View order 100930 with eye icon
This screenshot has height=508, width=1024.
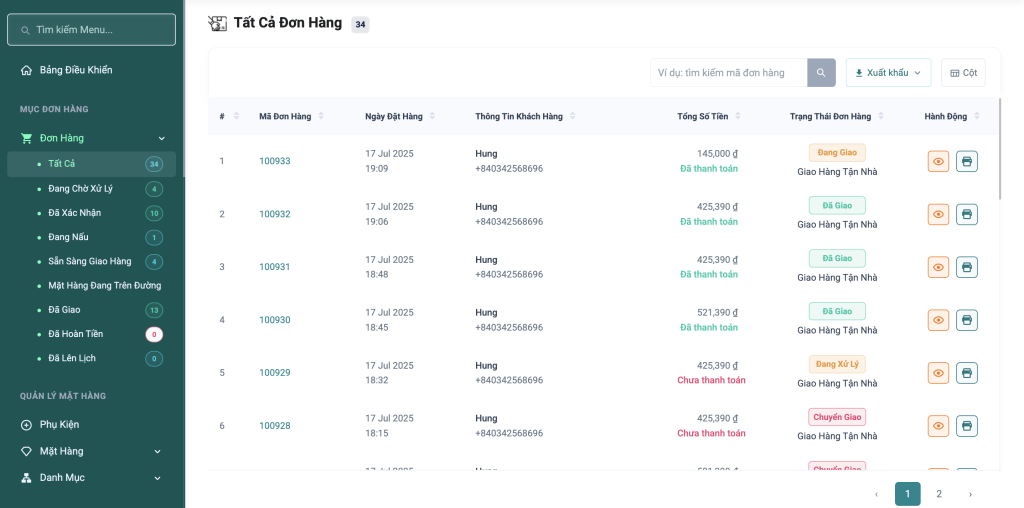[938, 320]
